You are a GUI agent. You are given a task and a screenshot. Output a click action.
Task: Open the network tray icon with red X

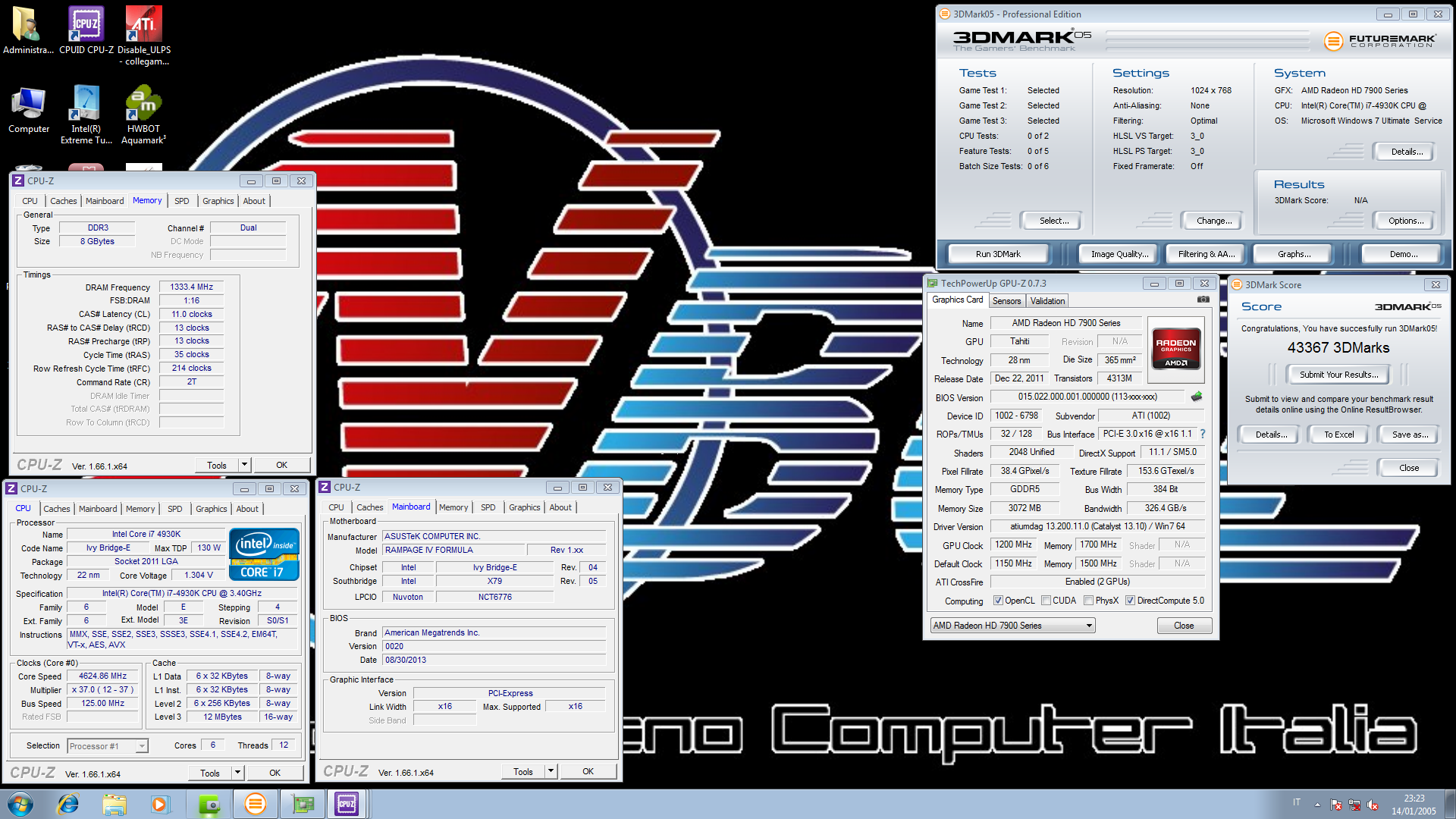click(x=1354, y=805)
